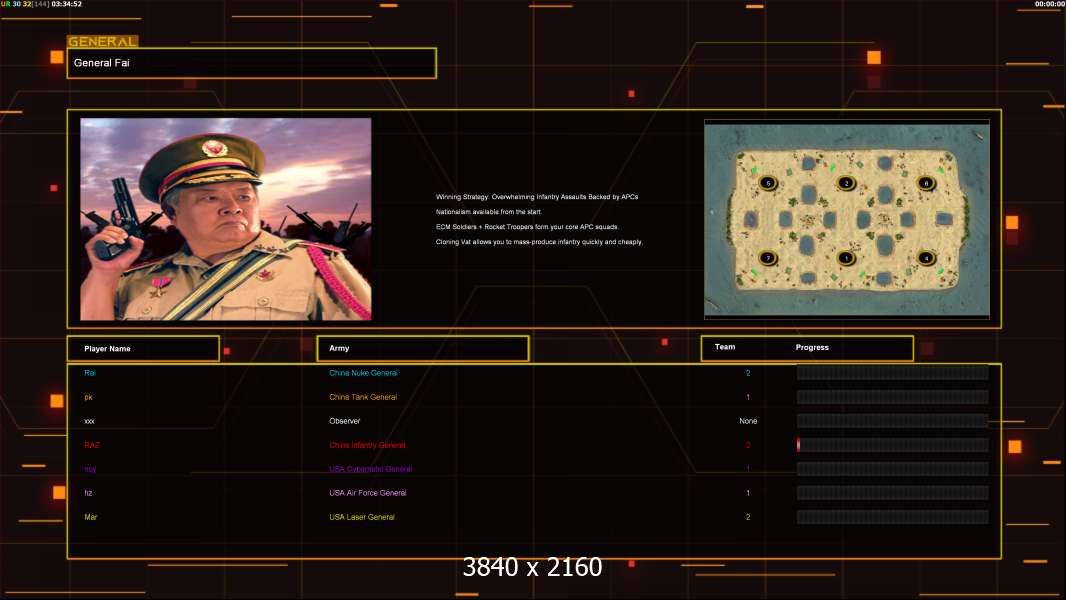Image resolution: width=1066 pixels, height=600 pixels.
Task: Click 'USA Laser General' army text
Action: [362, 517]
